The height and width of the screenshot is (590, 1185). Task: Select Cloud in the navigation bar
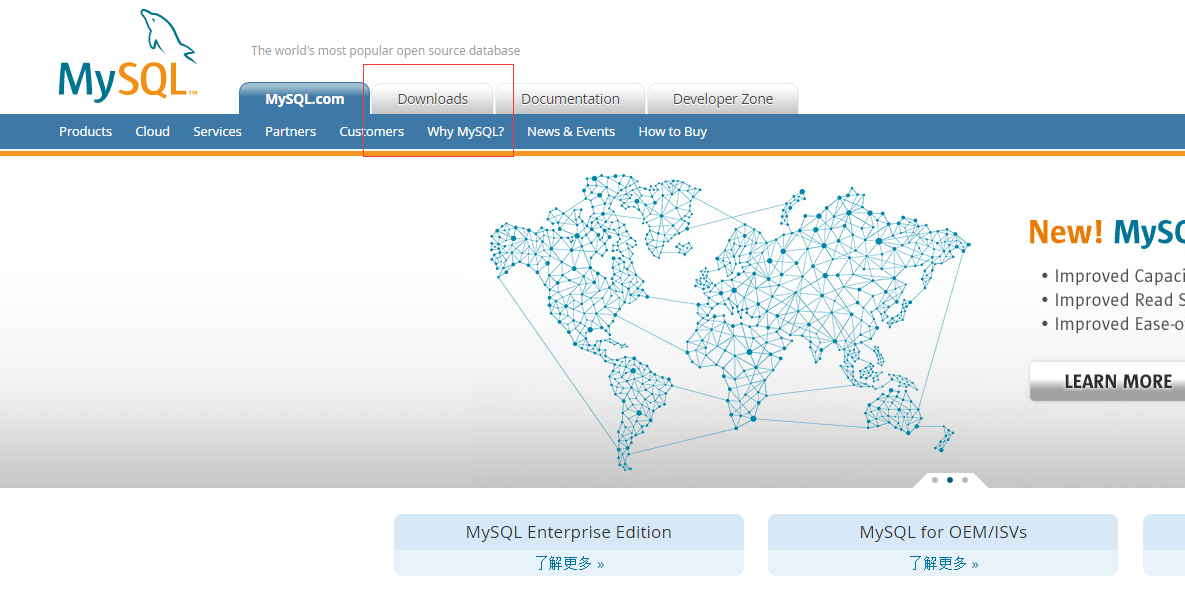point(153,131)
